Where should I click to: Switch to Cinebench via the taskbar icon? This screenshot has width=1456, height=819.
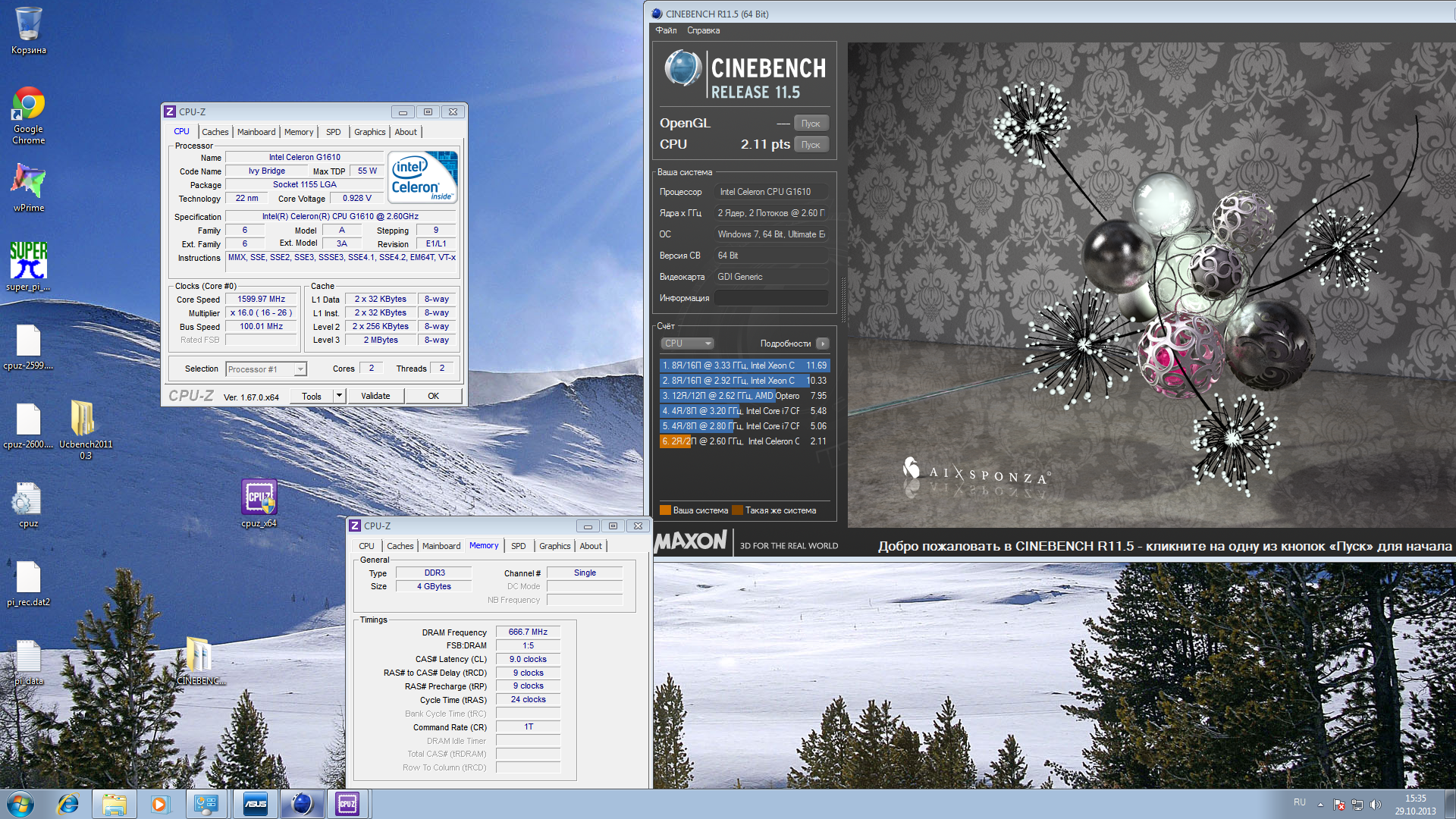(x=302, y=804)
